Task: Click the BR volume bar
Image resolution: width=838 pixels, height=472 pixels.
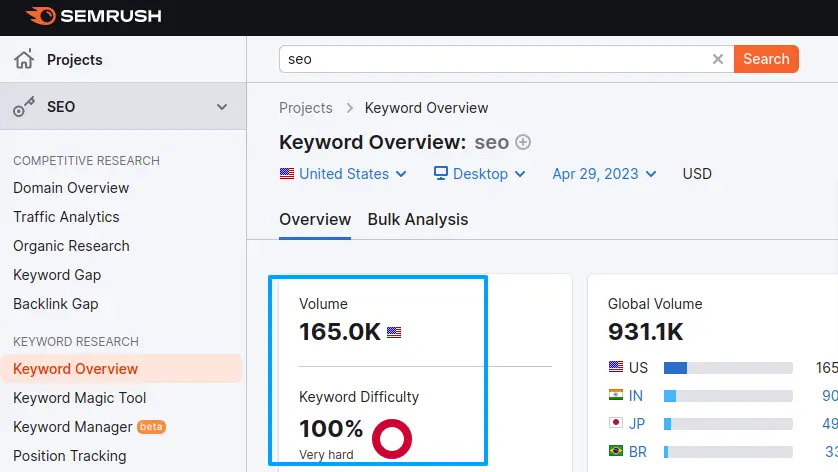Action: [728, 452]
